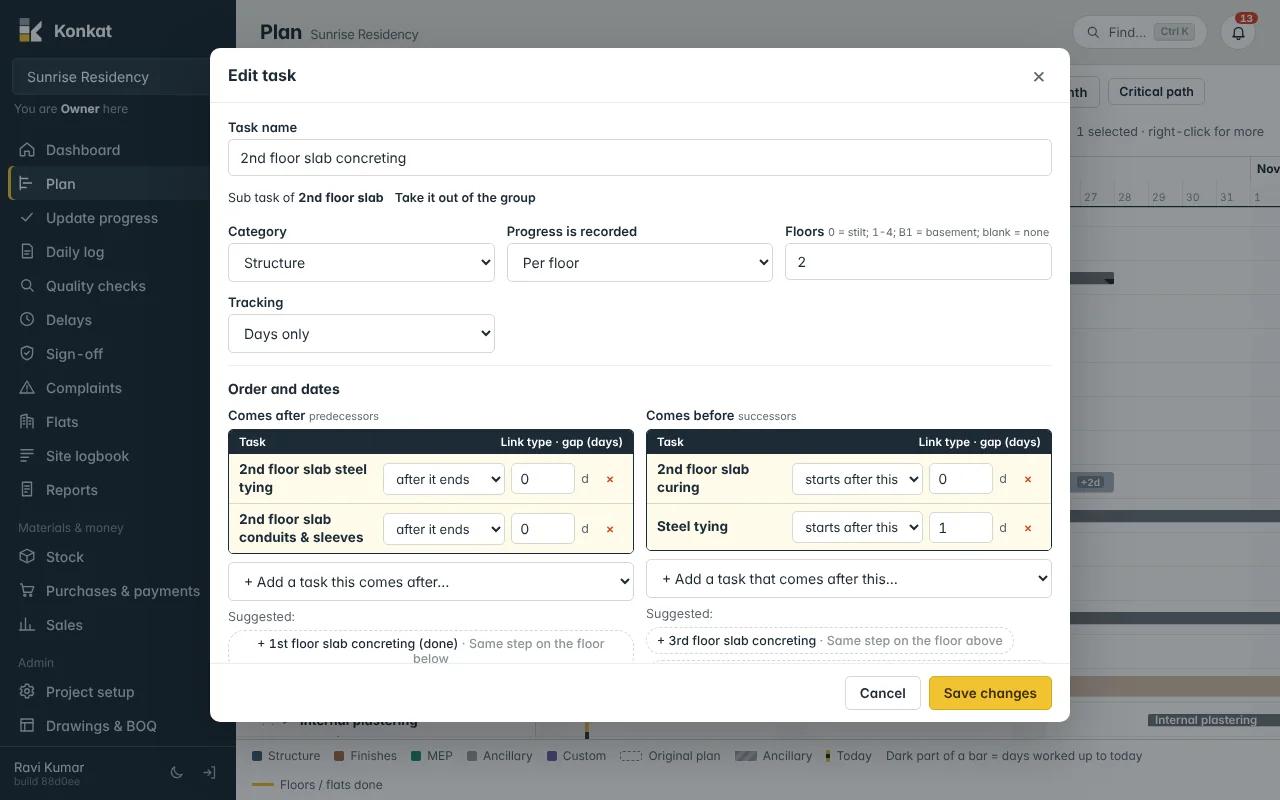This screenshot has width=1280, height=800.
Task: Change link type for the Steel tying successor
Action: click(x=857, y=528)
